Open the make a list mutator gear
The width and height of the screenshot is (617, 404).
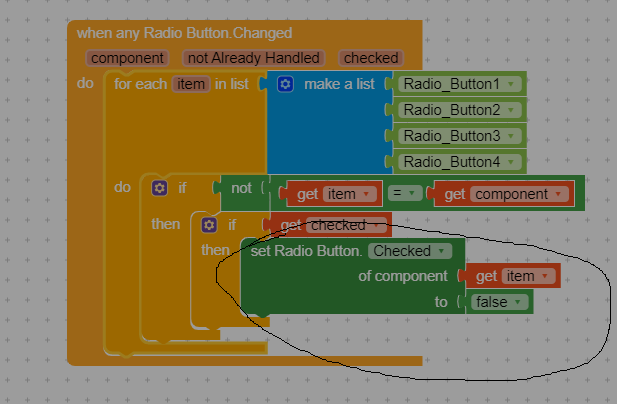point(285,84)
